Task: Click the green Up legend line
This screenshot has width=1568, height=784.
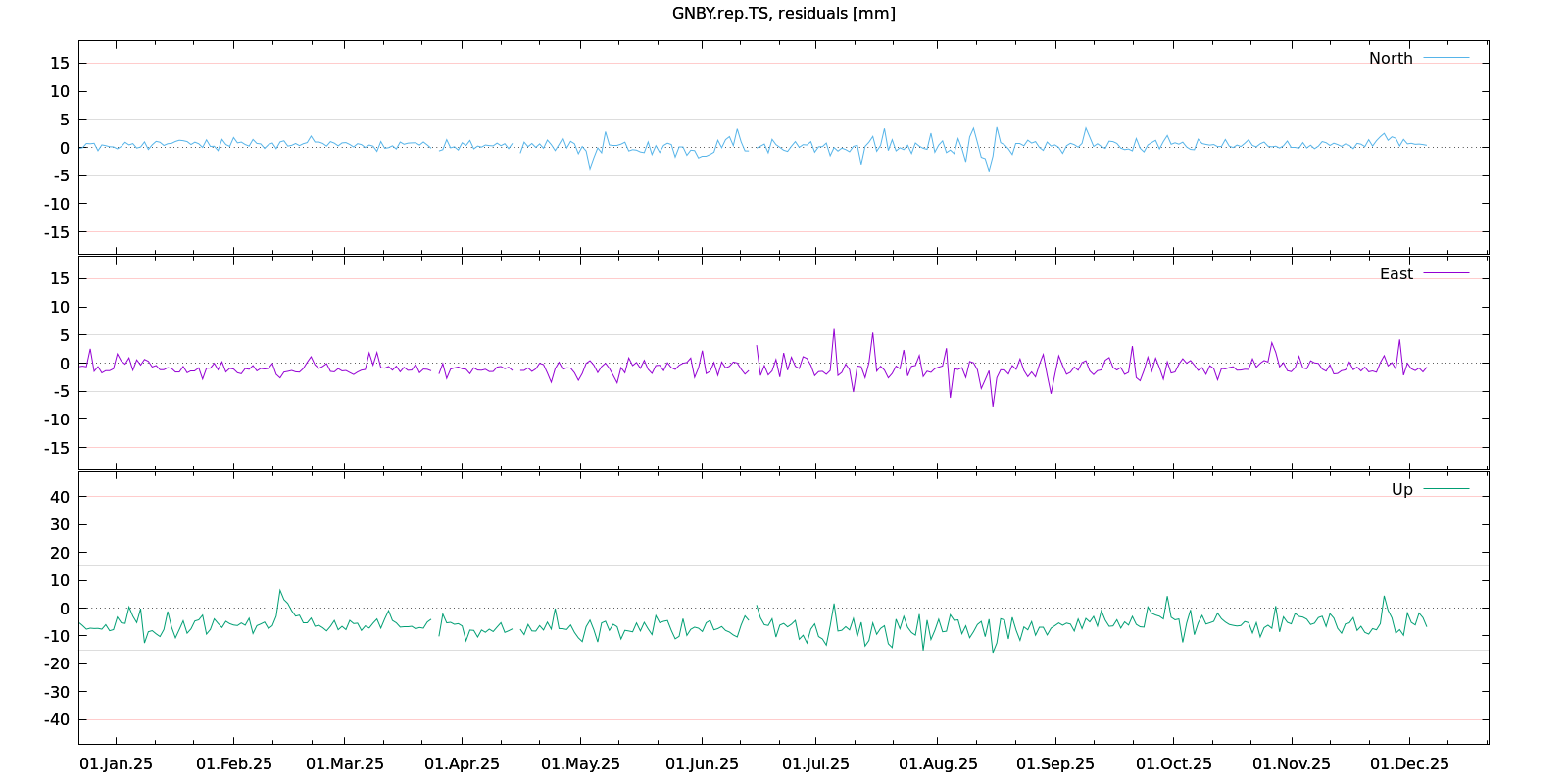Action: pyautogui.click(x=1445, y=489)
